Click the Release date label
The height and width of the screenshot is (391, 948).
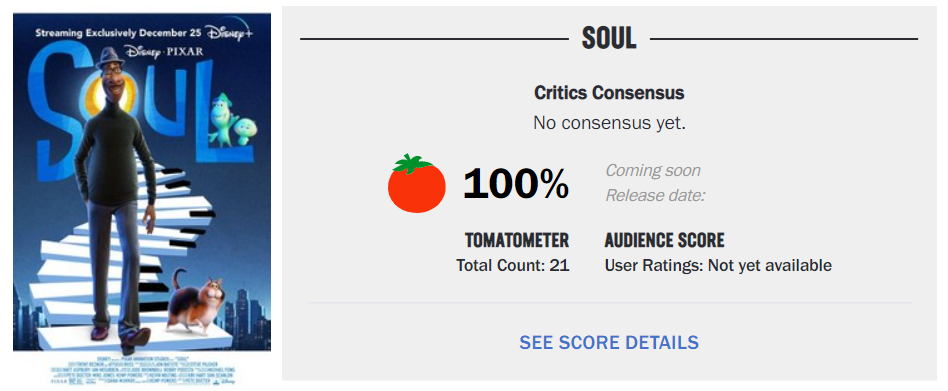(655, 196)
